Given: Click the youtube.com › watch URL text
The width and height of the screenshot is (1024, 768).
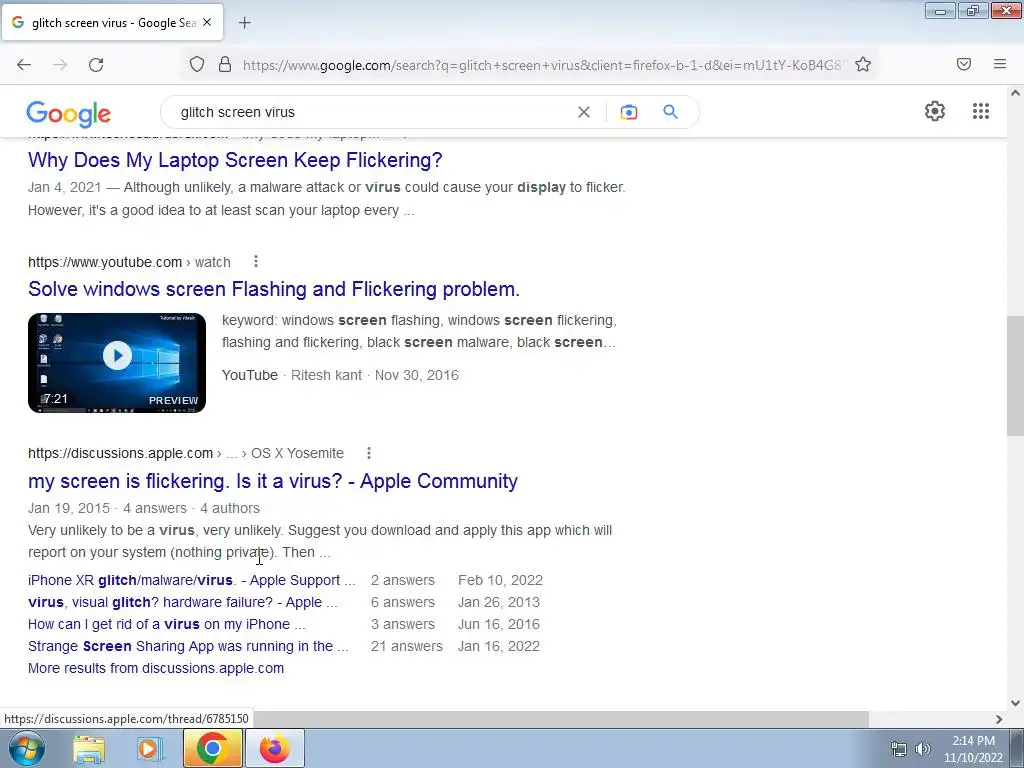Looking at the screenshot, I should (129, 262).
